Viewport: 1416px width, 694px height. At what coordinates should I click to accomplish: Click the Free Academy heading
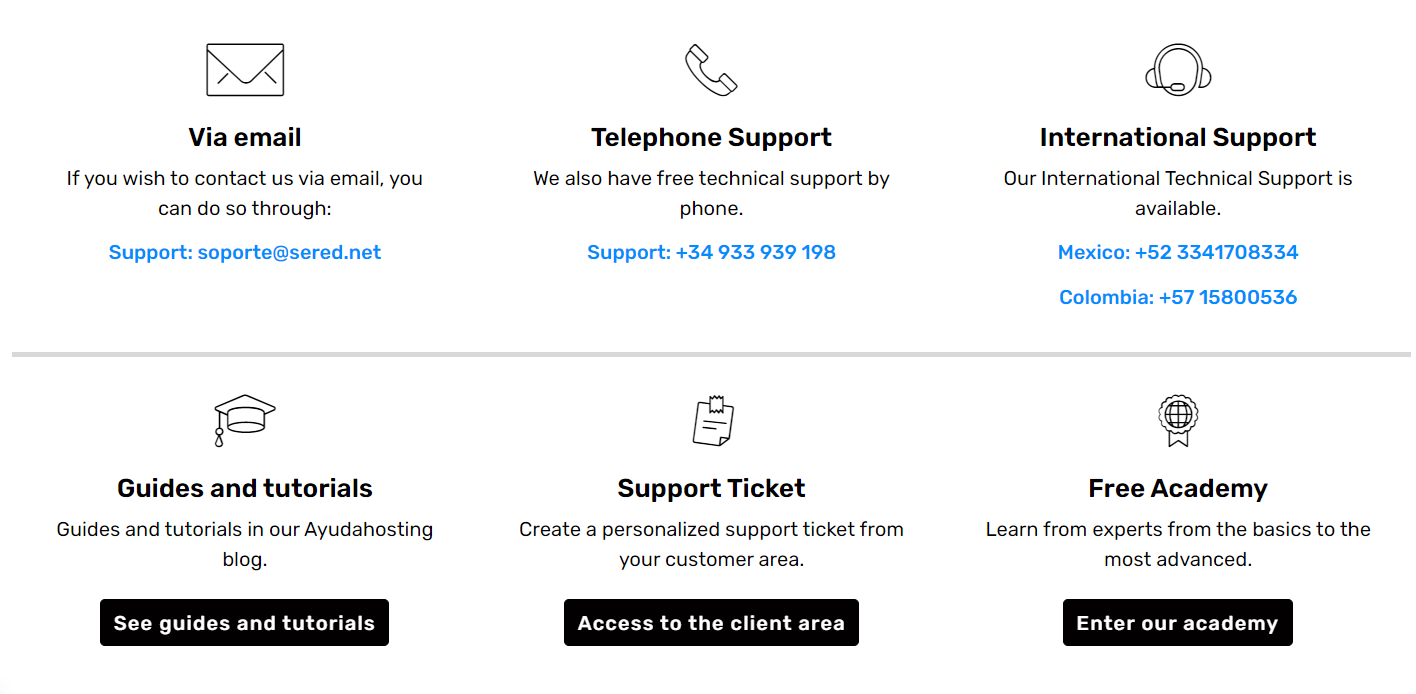click(1178, 488)
